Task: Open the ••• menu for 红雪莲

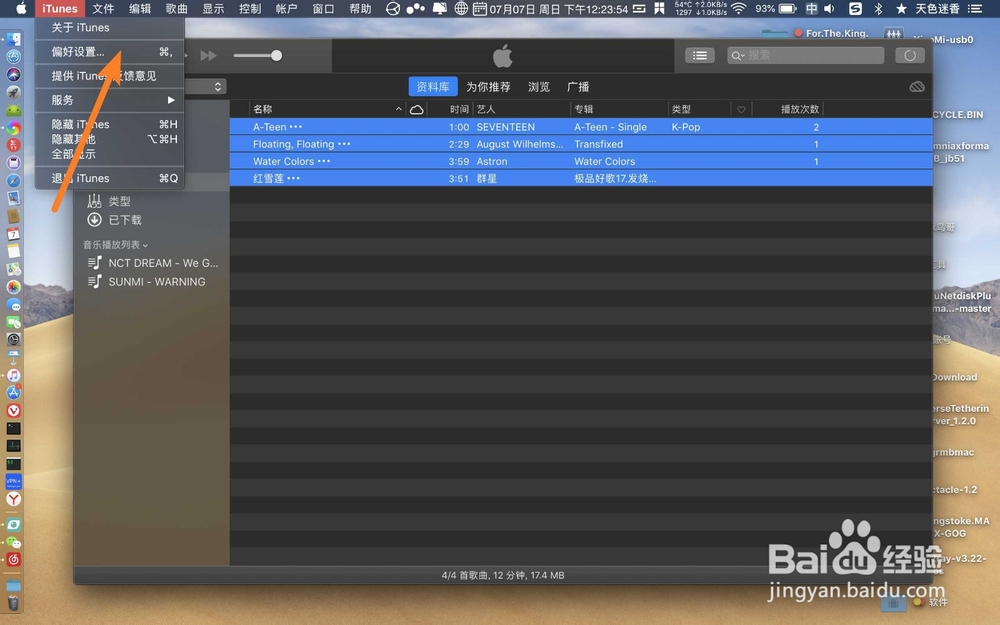Action: tap(293, 179)
